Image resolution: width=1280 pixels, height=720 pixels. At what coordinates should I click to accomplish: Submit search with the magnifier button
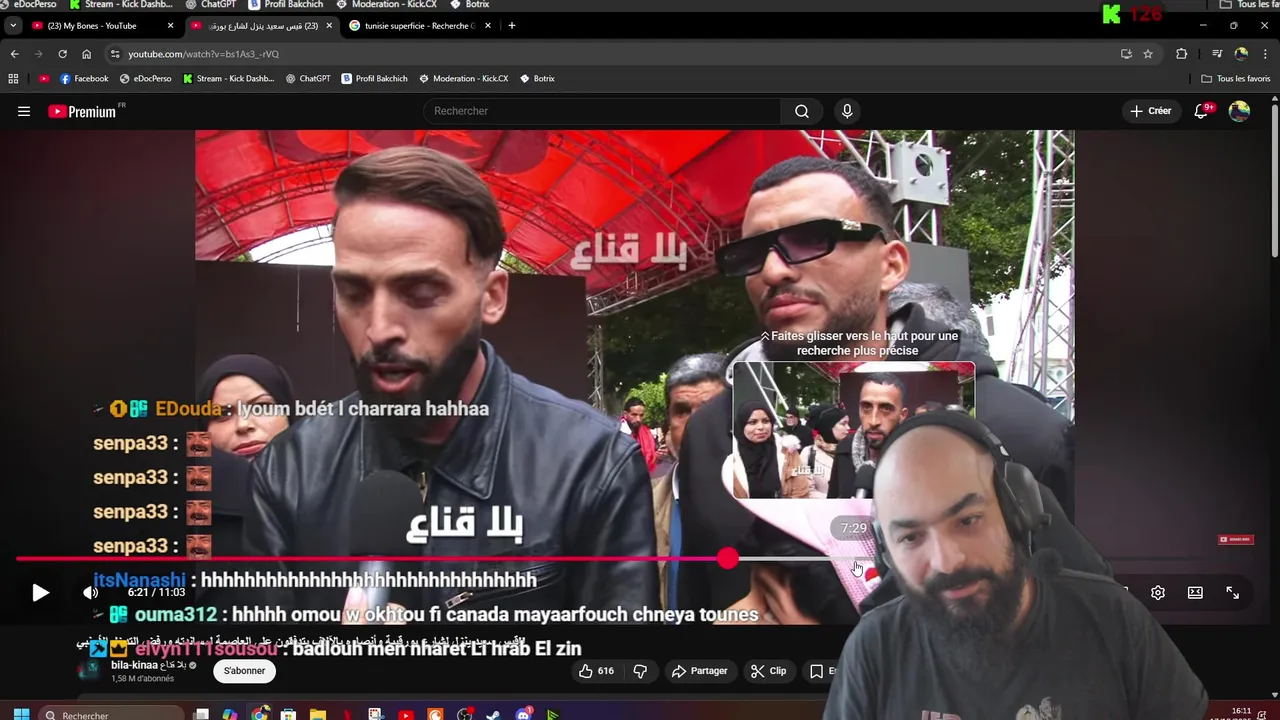(802, 111)
